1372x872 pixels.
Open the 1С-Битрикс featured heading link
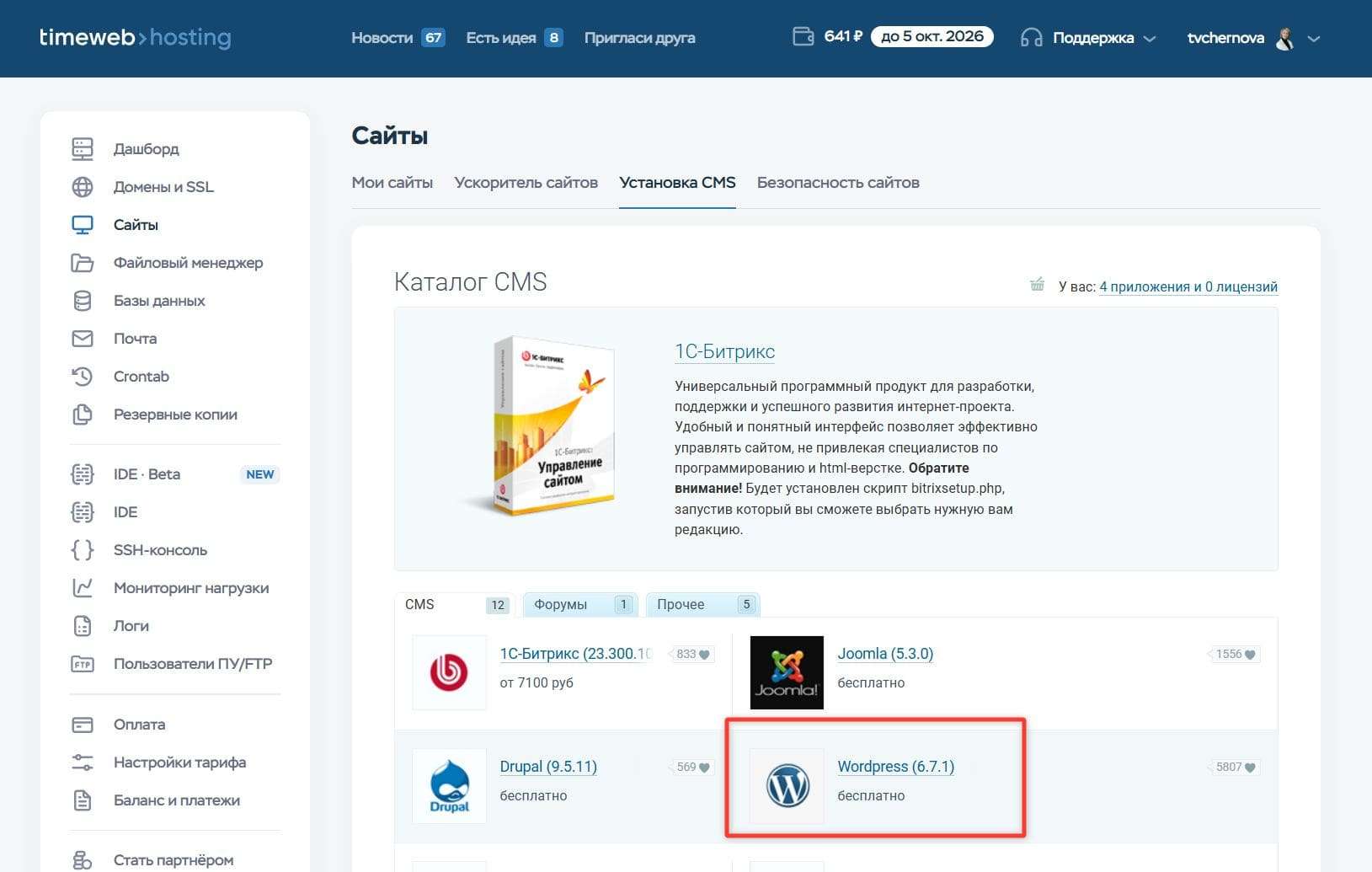[x=724, y=352]
